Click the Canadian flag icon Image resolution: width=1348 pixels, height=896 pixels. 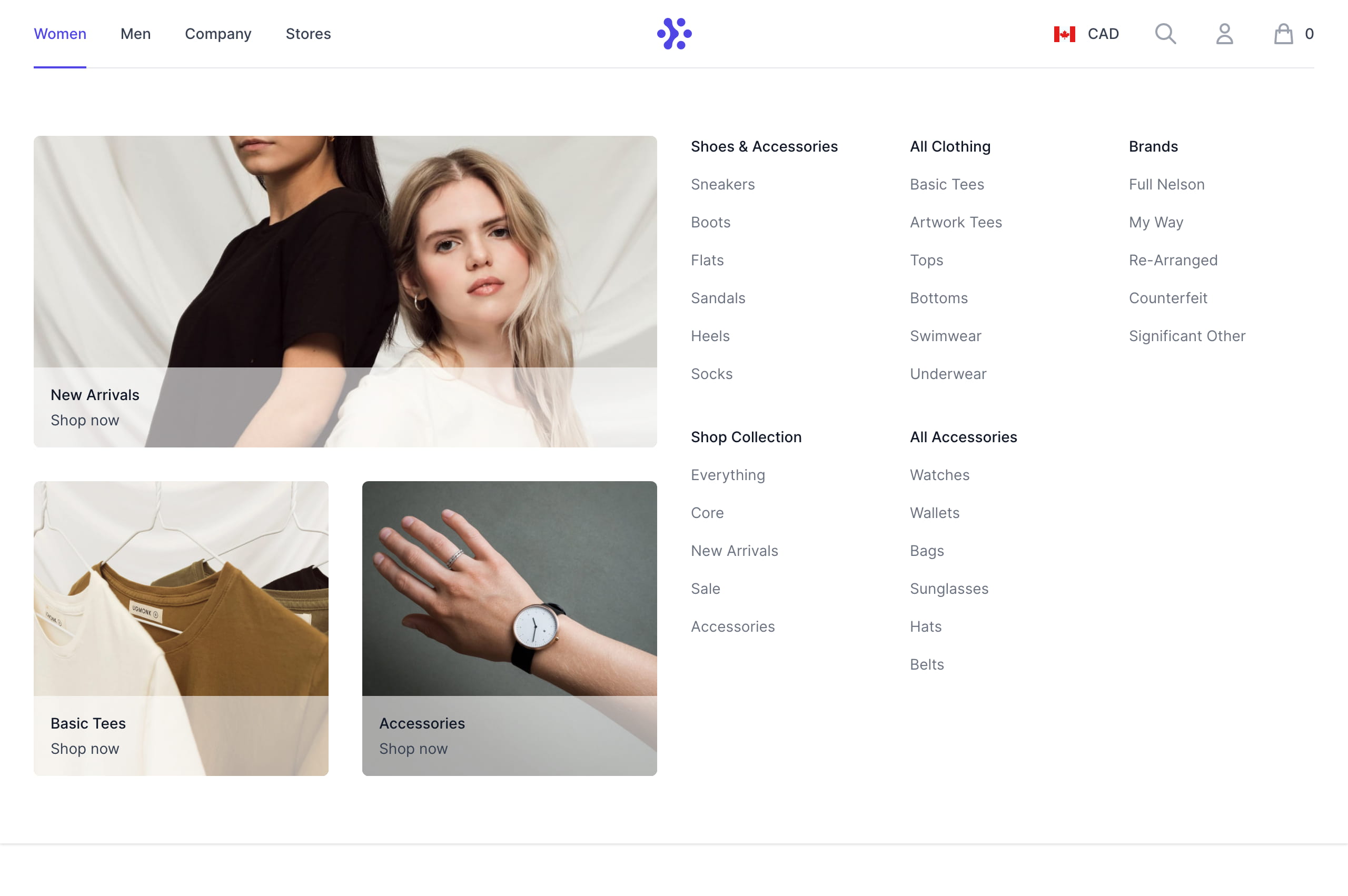coord(1064,34)
